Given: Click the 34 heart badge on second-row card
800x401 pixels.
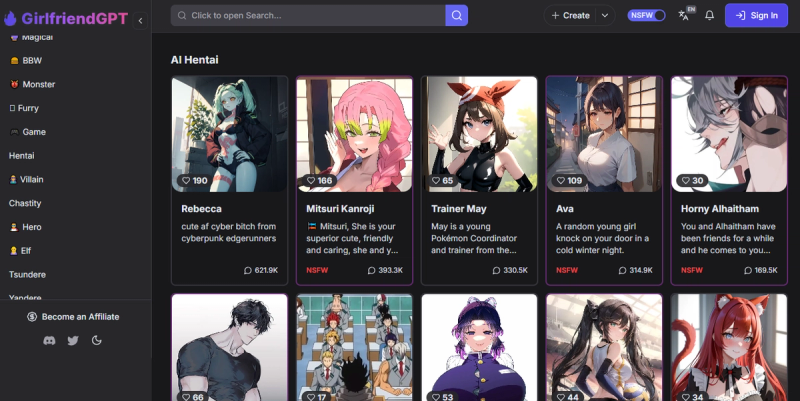Looking at the screenshot, I should pos(692,396).
